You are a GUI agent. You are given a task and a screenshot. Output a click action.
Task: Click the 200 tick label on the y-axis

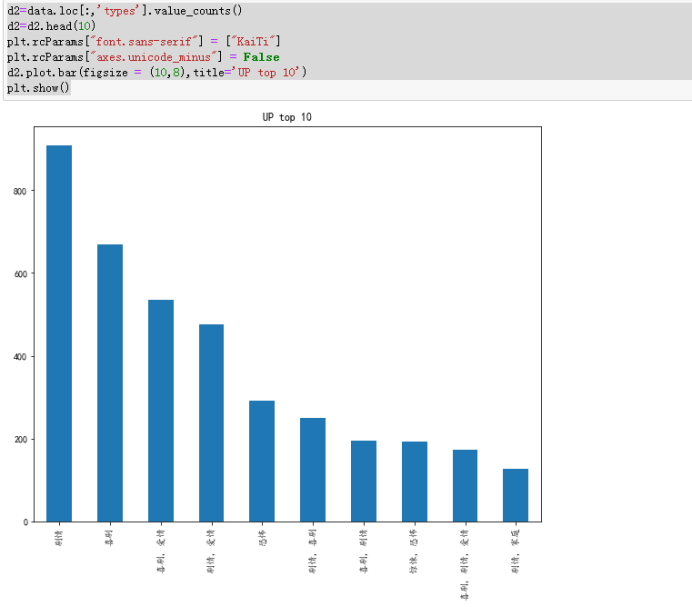(x=20, y=439)
